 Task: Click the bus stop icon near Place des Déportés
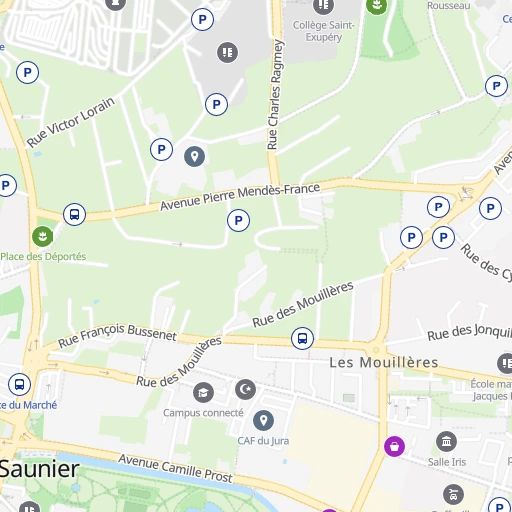[x=74, y=214]
